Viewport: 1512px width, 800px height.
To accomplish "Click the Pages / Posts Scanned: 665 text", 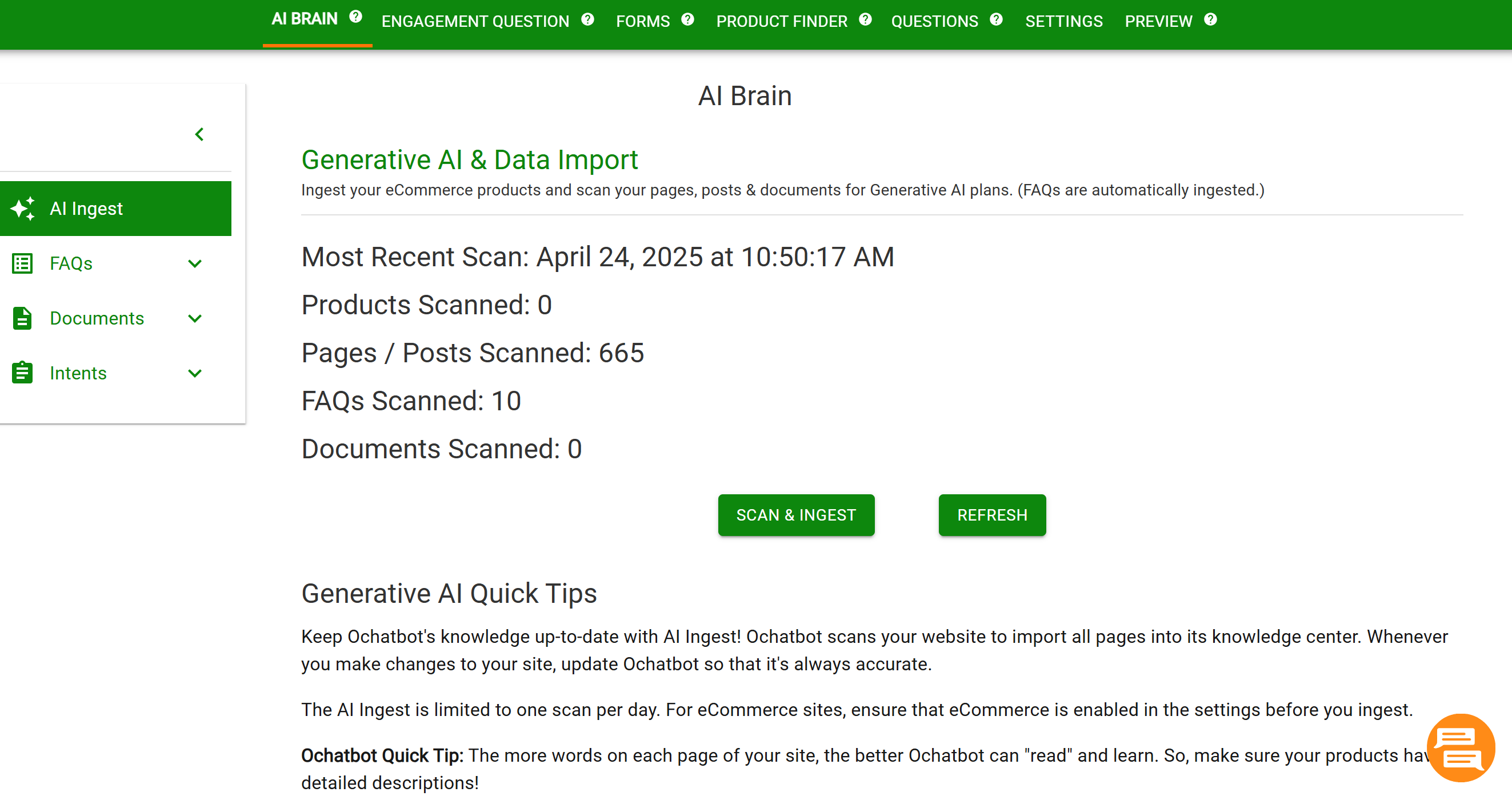I will [473, 353].
